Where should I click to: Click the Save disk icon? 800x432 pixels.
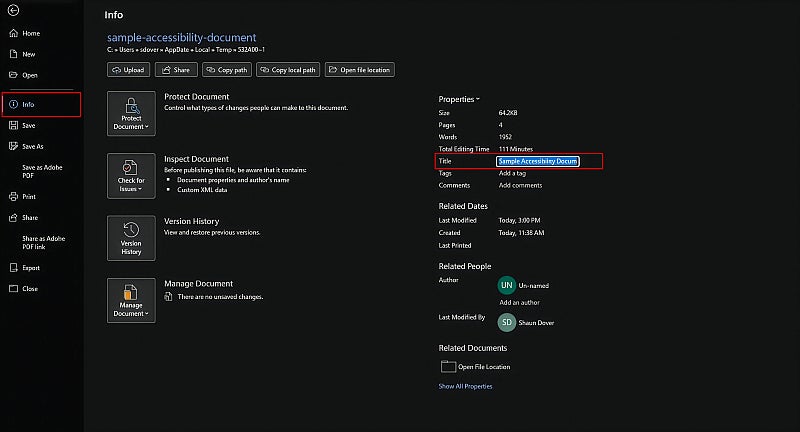pyautogui.click(x=13, y=125)
